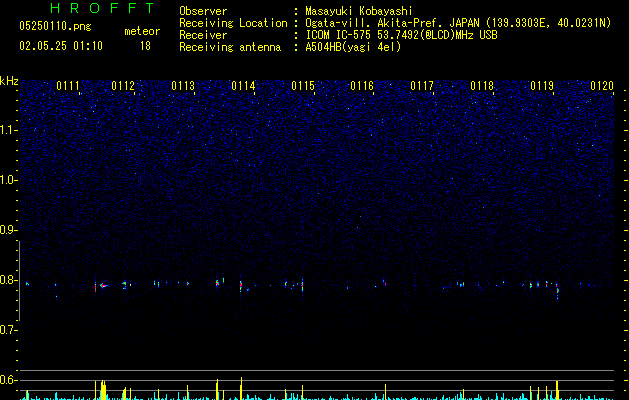Click the meteor count label
629x400 pixels.
(142, 31)
